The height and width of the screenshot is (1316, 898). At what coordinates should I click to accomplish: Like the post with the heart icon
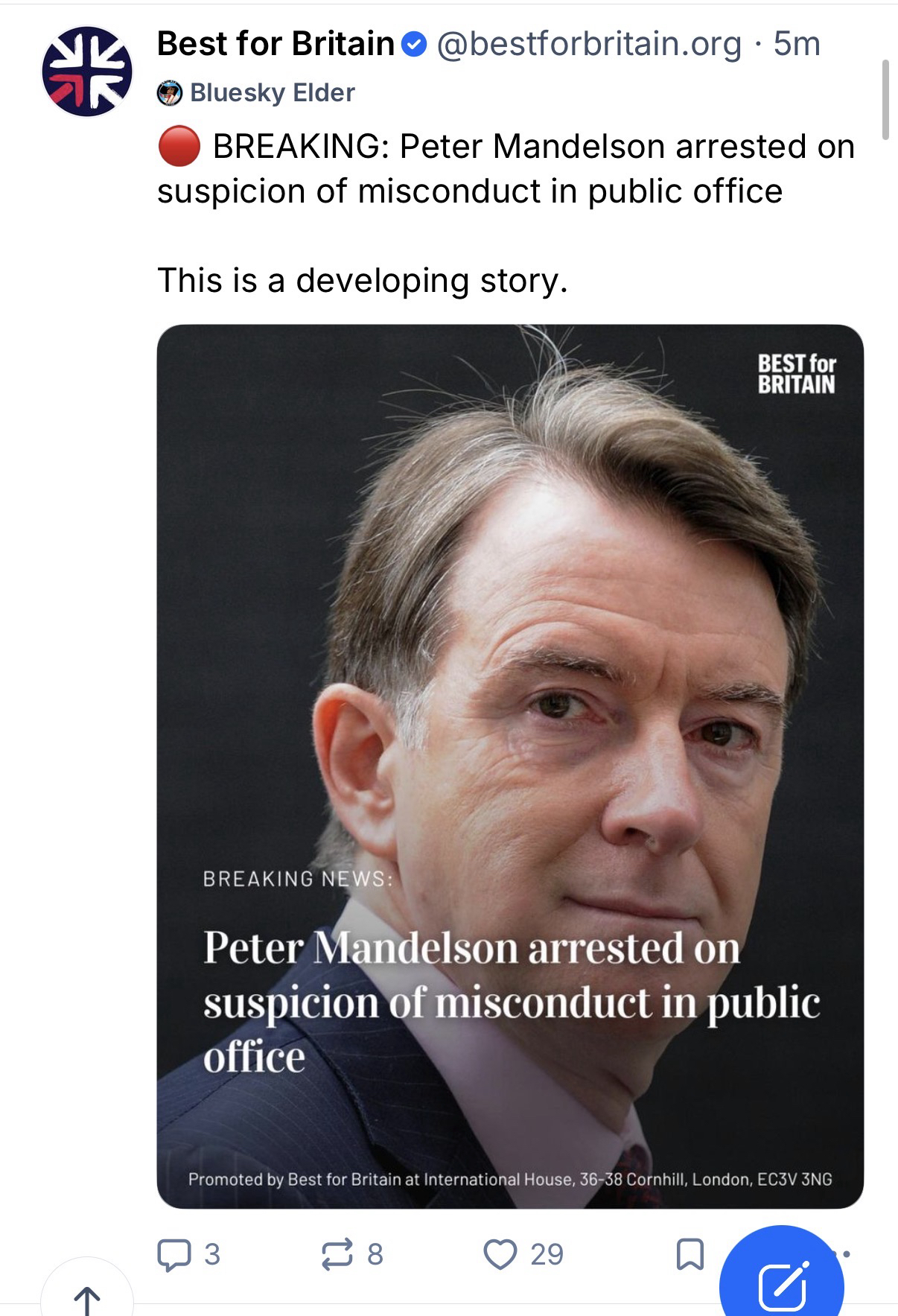tap(500, 1254)
